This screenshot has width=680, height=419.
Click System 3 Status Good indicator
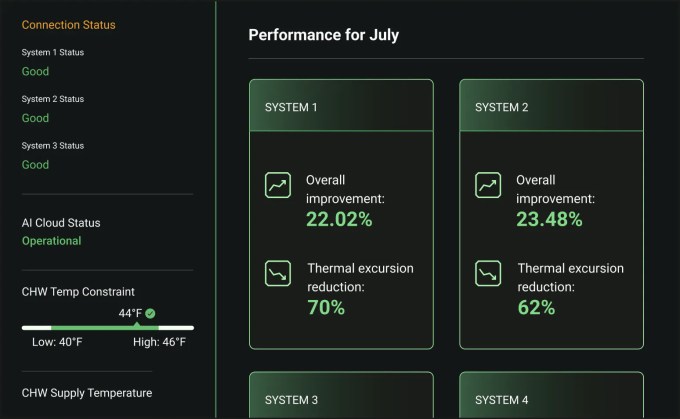click(x=36, y=165)
